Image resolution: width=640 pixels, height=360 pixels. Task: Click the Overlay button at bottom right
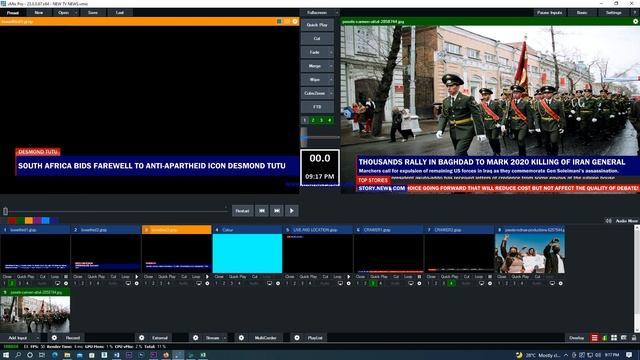point(577,338)
